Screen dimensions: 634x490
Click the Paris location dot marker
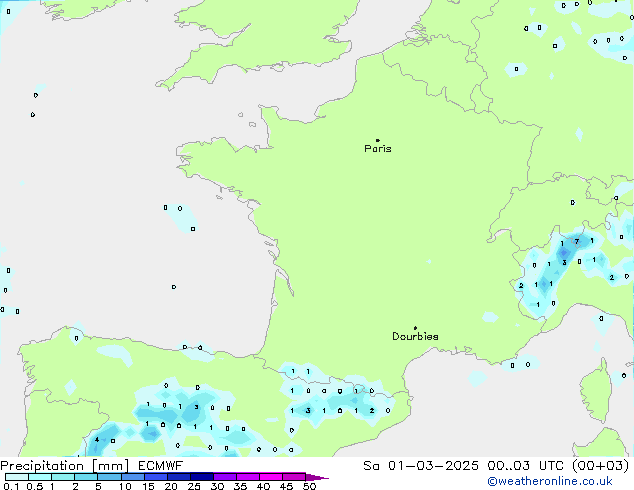coord(378,140)
